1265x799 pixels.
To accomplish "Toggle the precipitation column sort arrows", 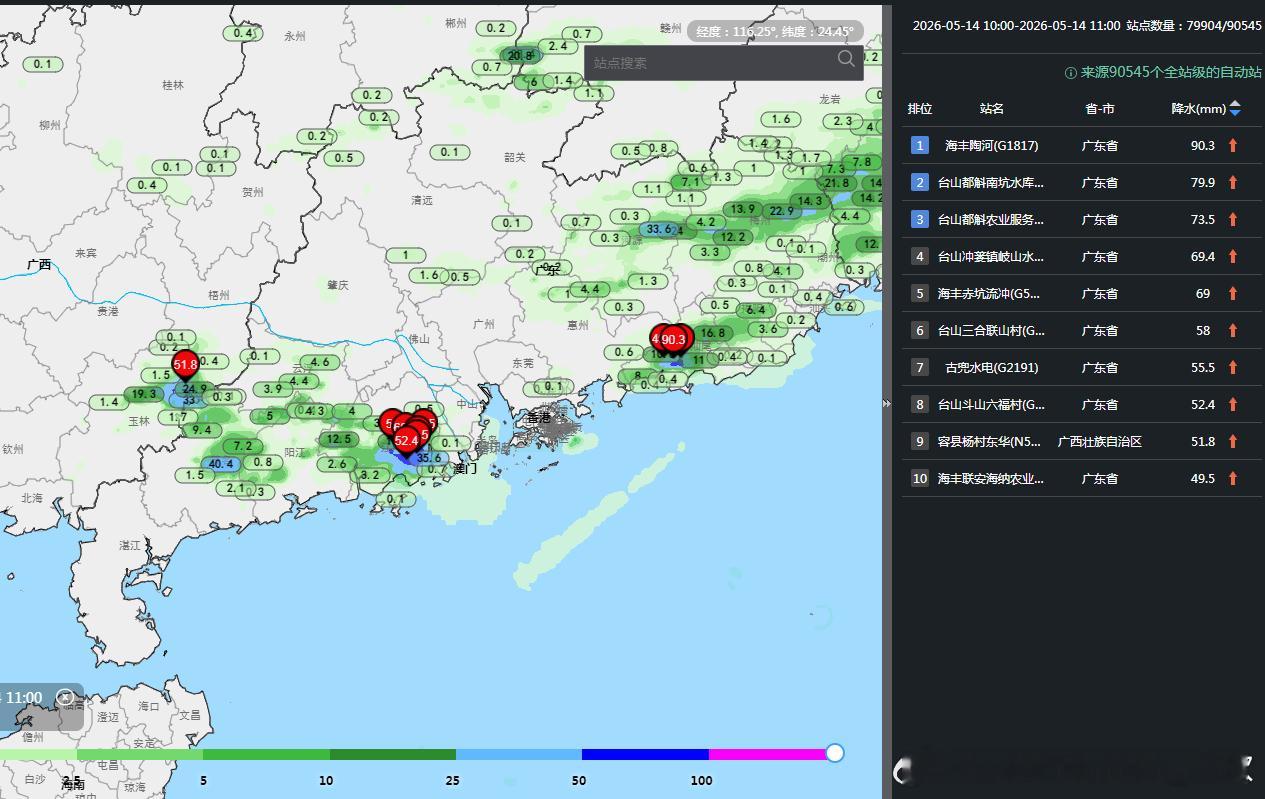I will coord(1235,108).
